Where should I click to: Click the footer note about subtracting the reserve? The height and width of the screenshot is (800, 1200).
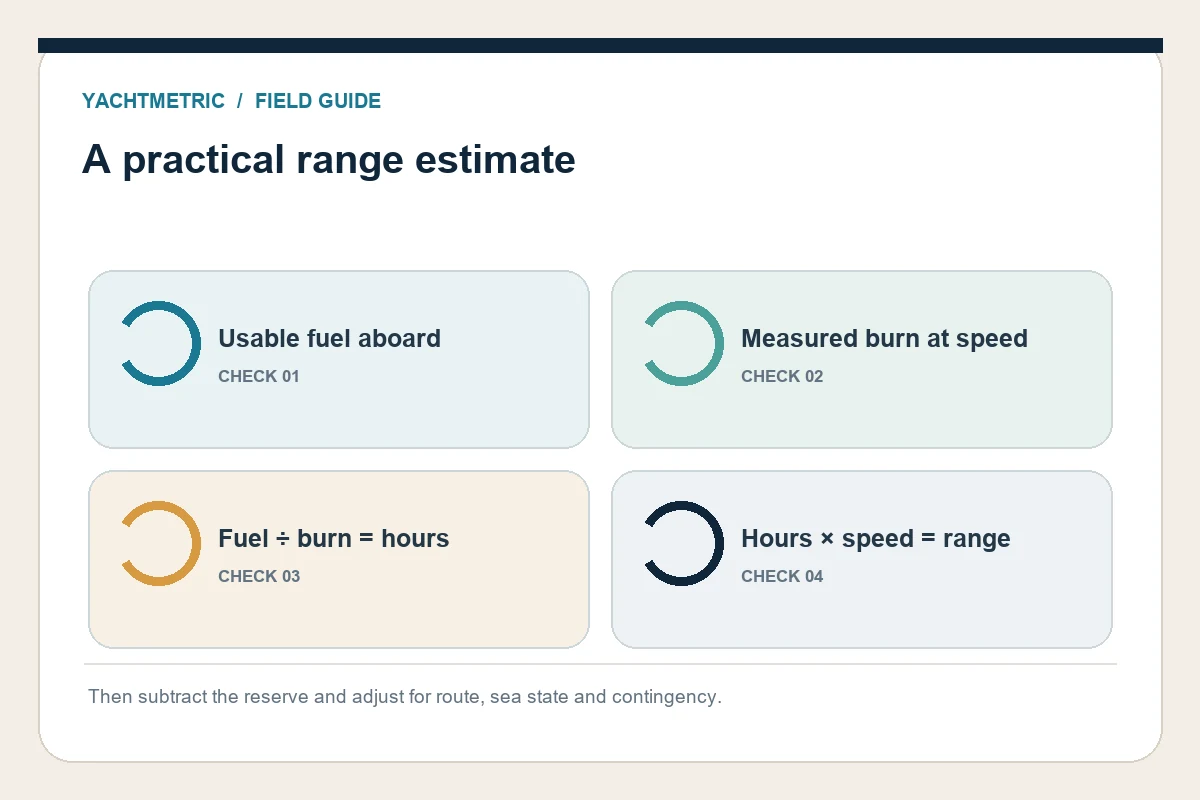tap(405, 696)
